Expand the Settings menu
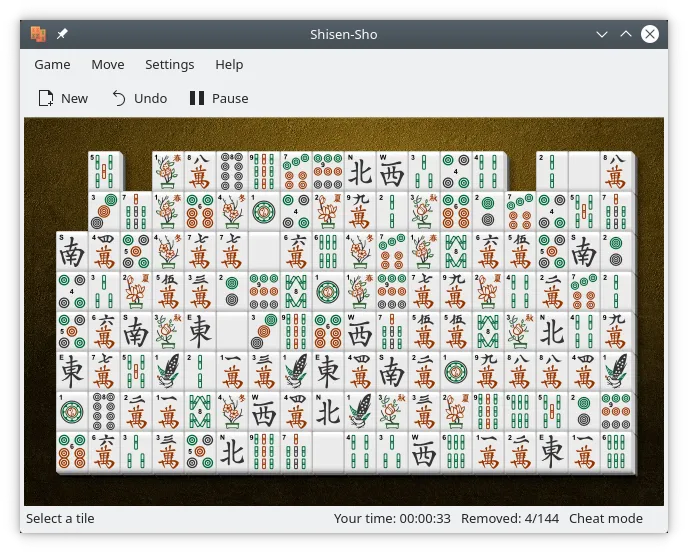 169,64
